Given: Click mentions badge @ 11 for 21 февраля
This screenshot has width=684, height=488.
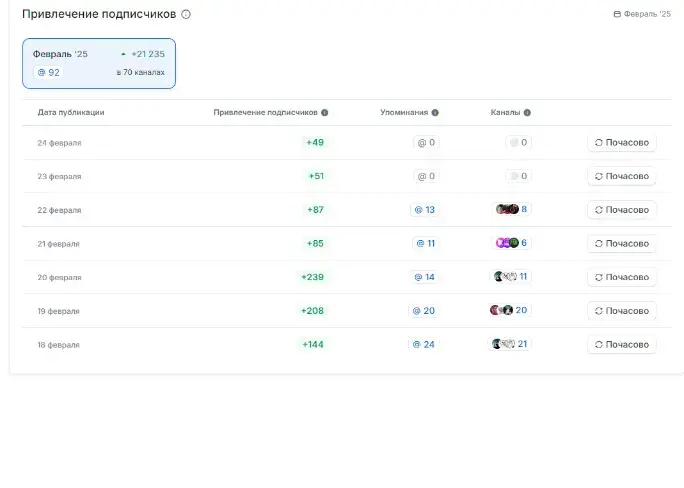Looking at the screenshot, I should pos(426,243).
